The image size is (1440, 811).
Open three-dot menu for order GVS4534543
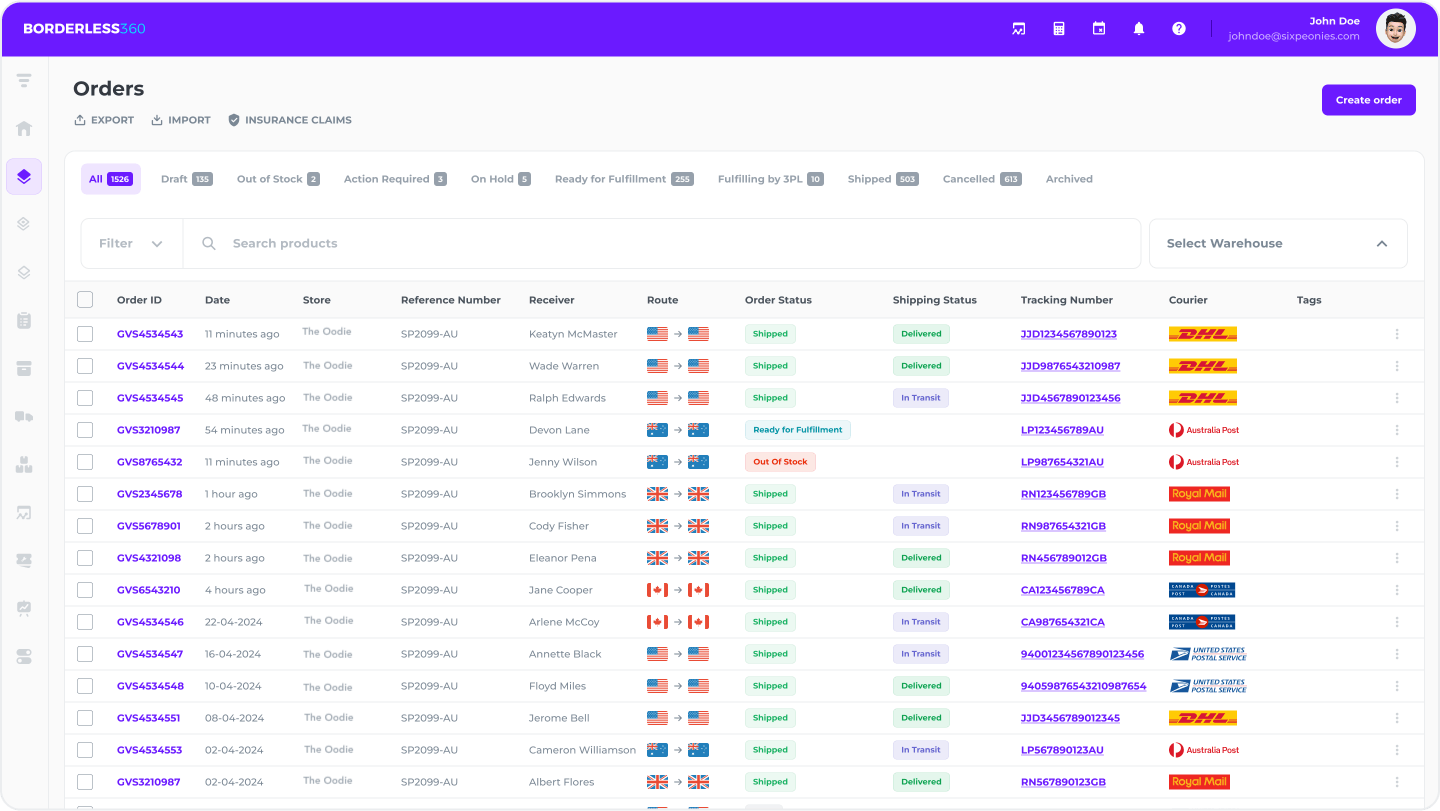tap(1397, 334)
